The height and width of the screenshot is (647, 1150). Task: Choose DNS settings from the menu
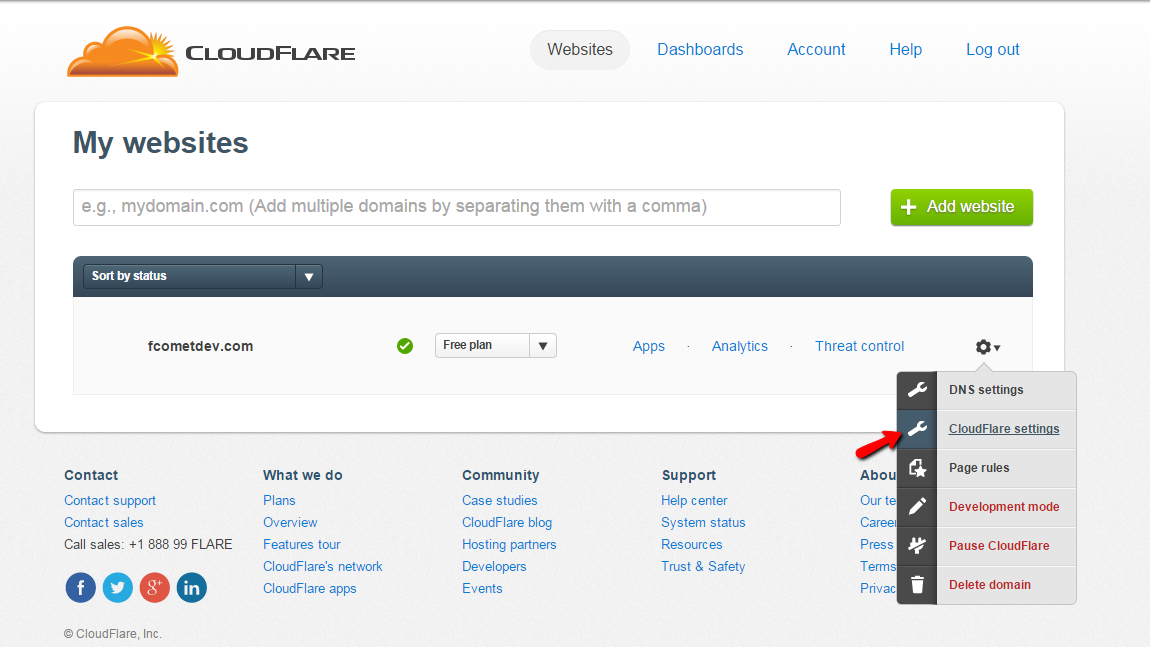(986, 390)
